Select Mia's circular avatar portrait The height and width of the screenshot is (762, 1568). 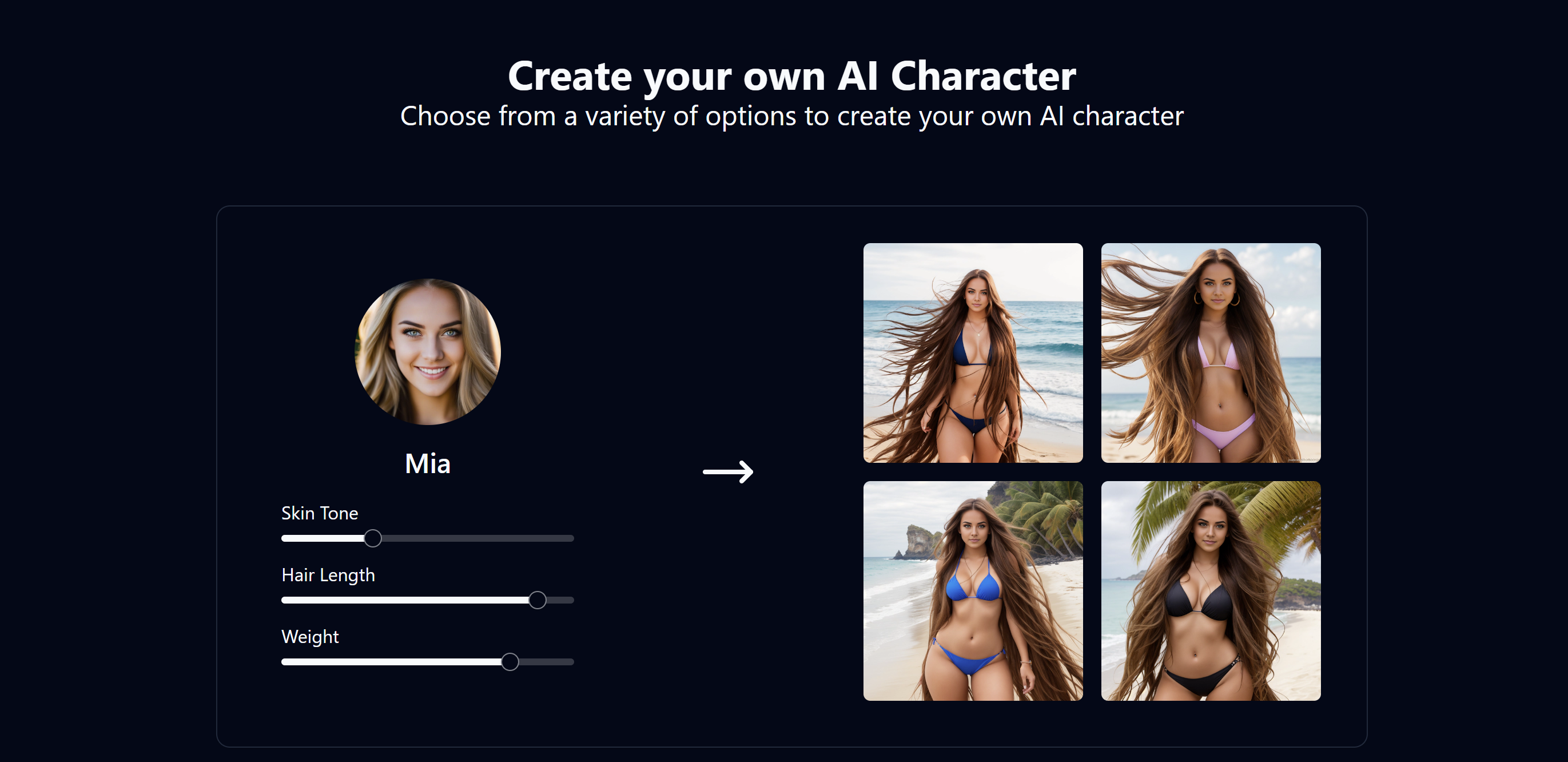428,351
